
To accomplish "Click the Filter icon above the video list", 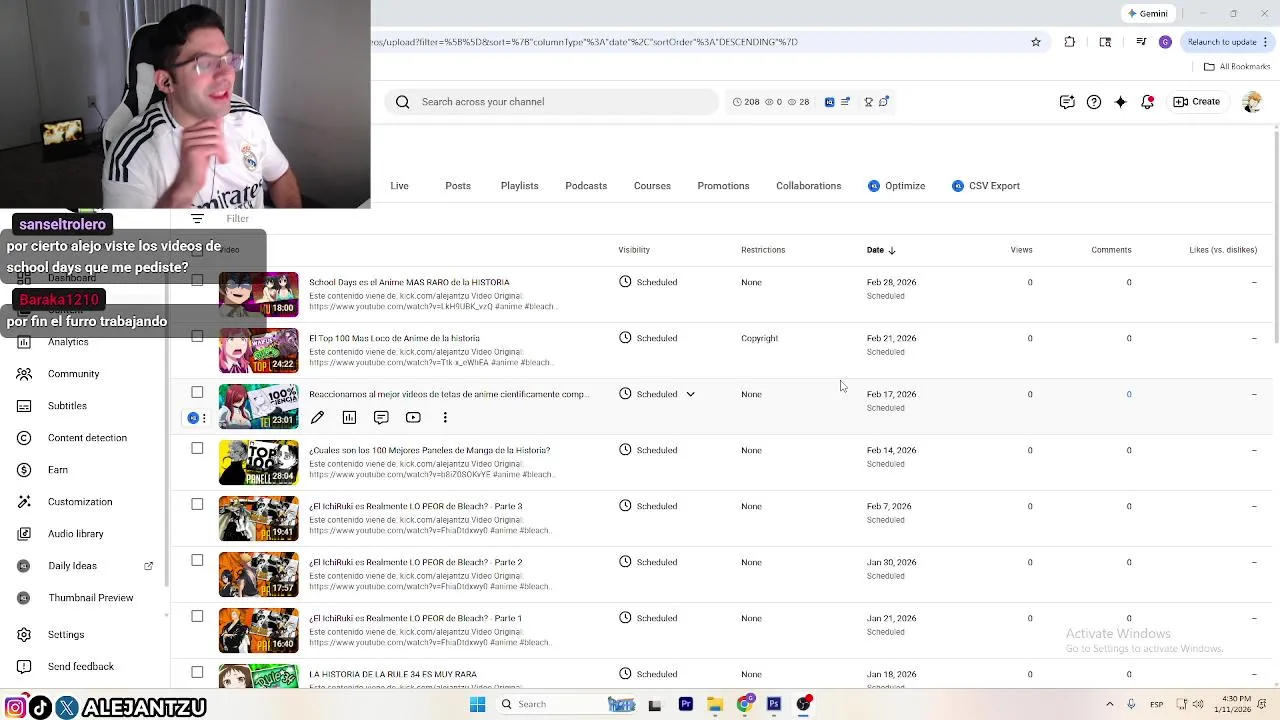I will click(x=197, y=219).
